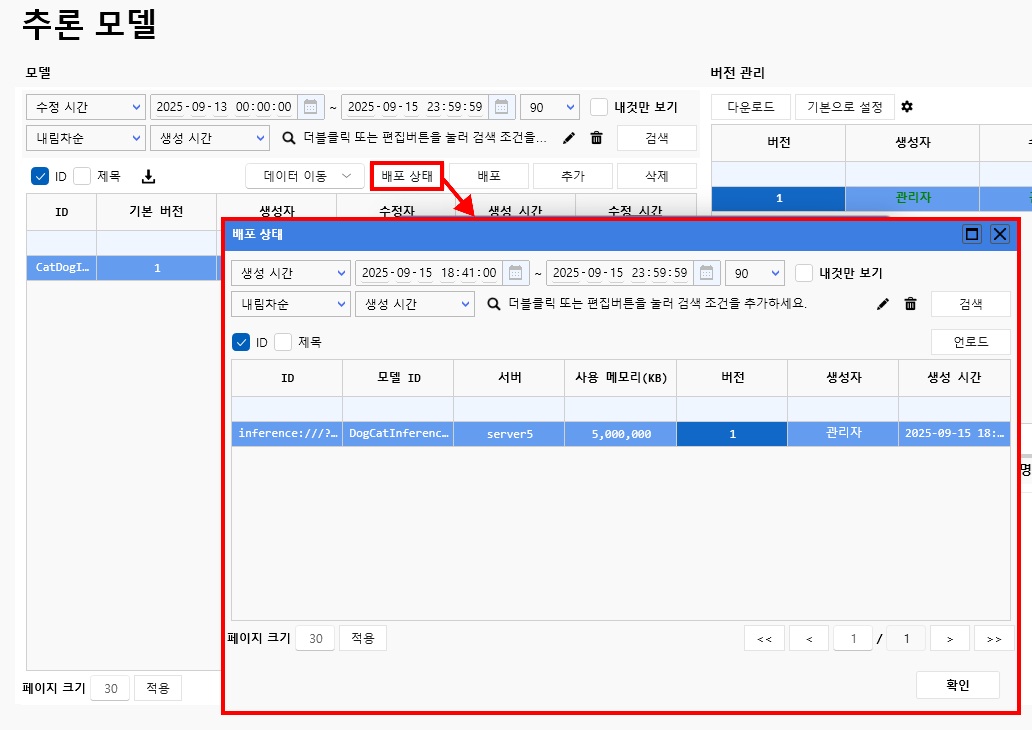Viewport: 1032px width, 730px height.
Task: Check the 제목 checkbox in the 모델 panel
Action: (82, 176)
